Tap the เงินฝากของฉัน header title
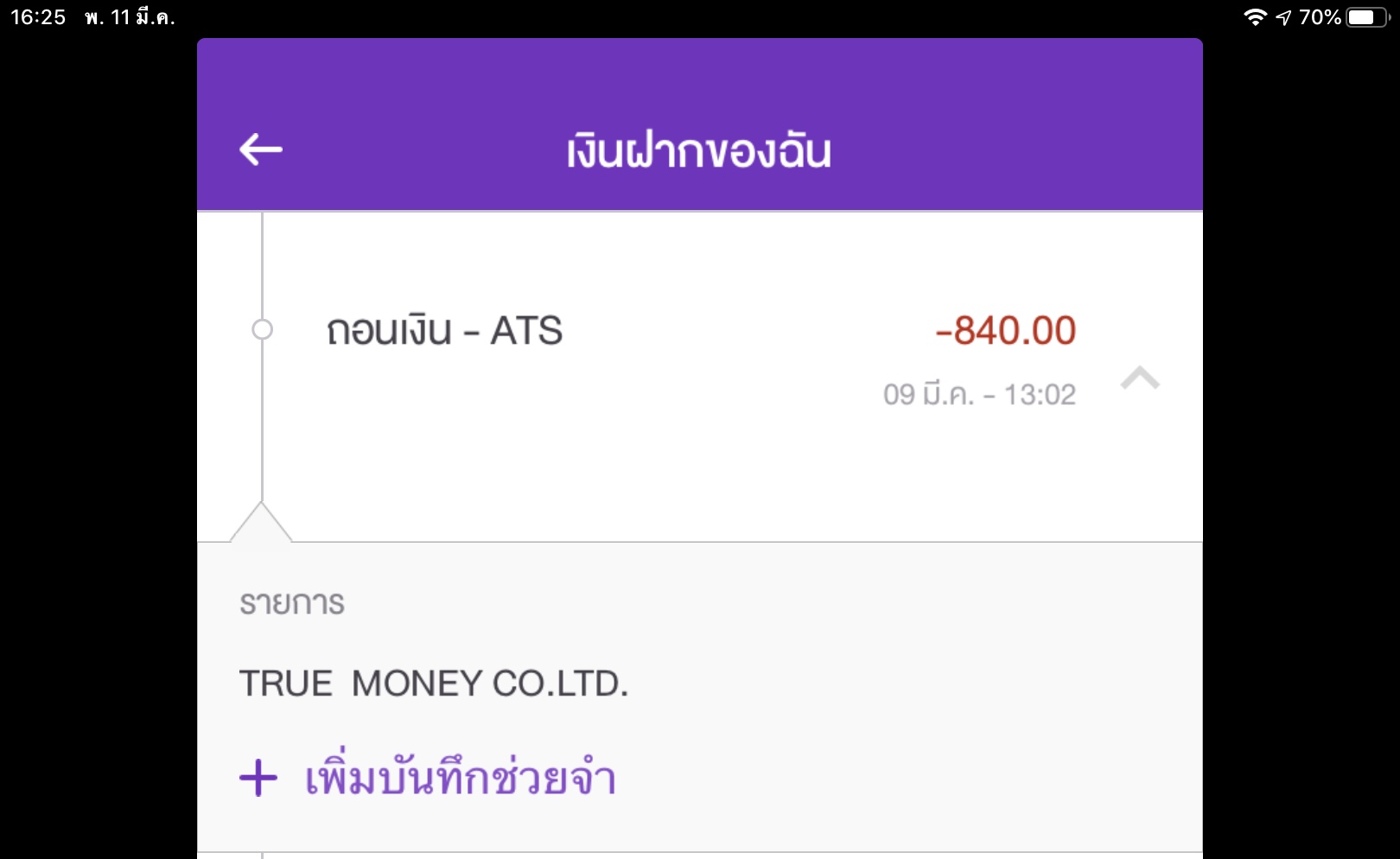This screenshot has width=1400, height=859. click(x=698, y=151)
